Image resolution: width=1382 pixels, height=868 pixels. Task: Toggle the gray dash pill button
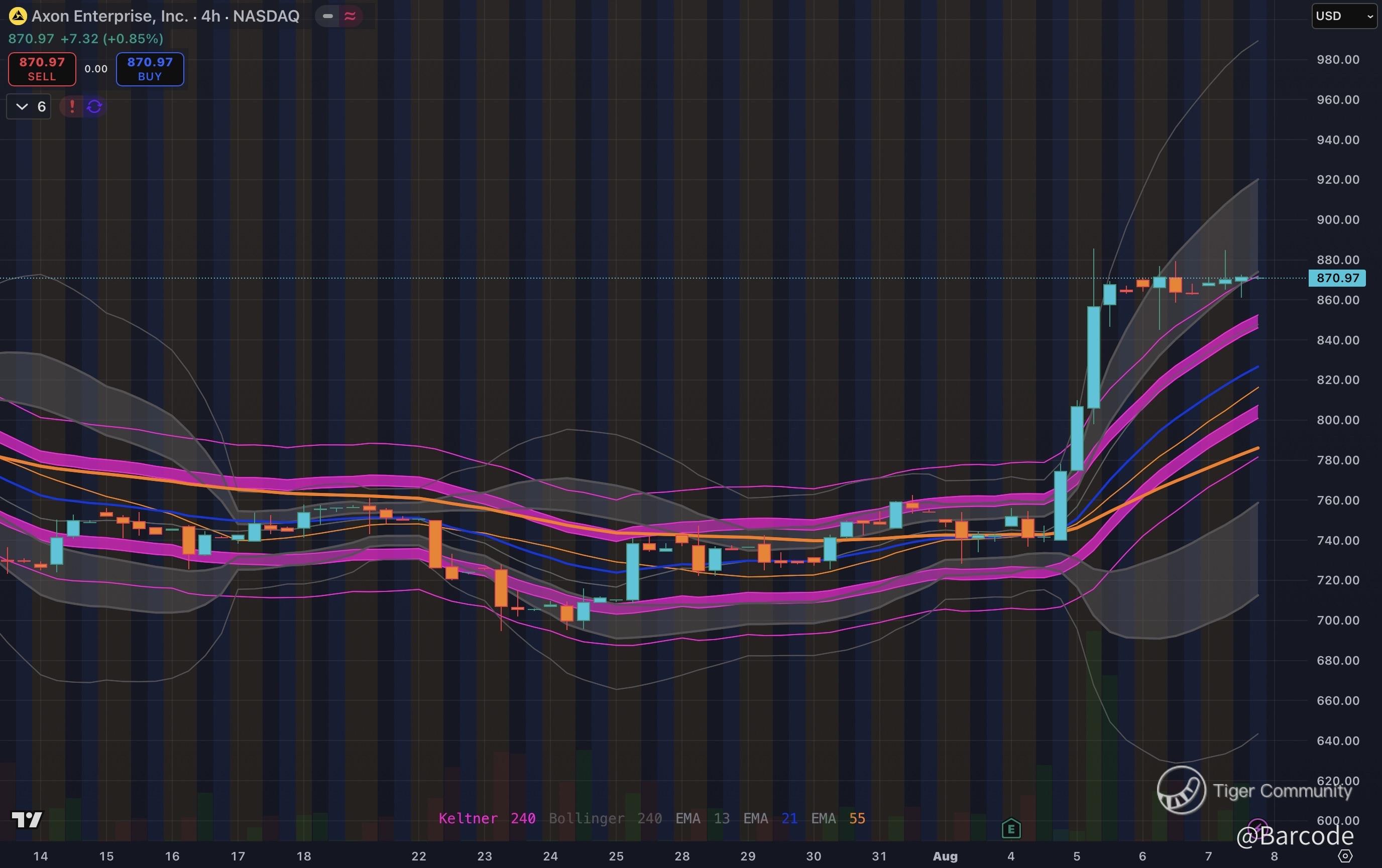tap(328, 16)
